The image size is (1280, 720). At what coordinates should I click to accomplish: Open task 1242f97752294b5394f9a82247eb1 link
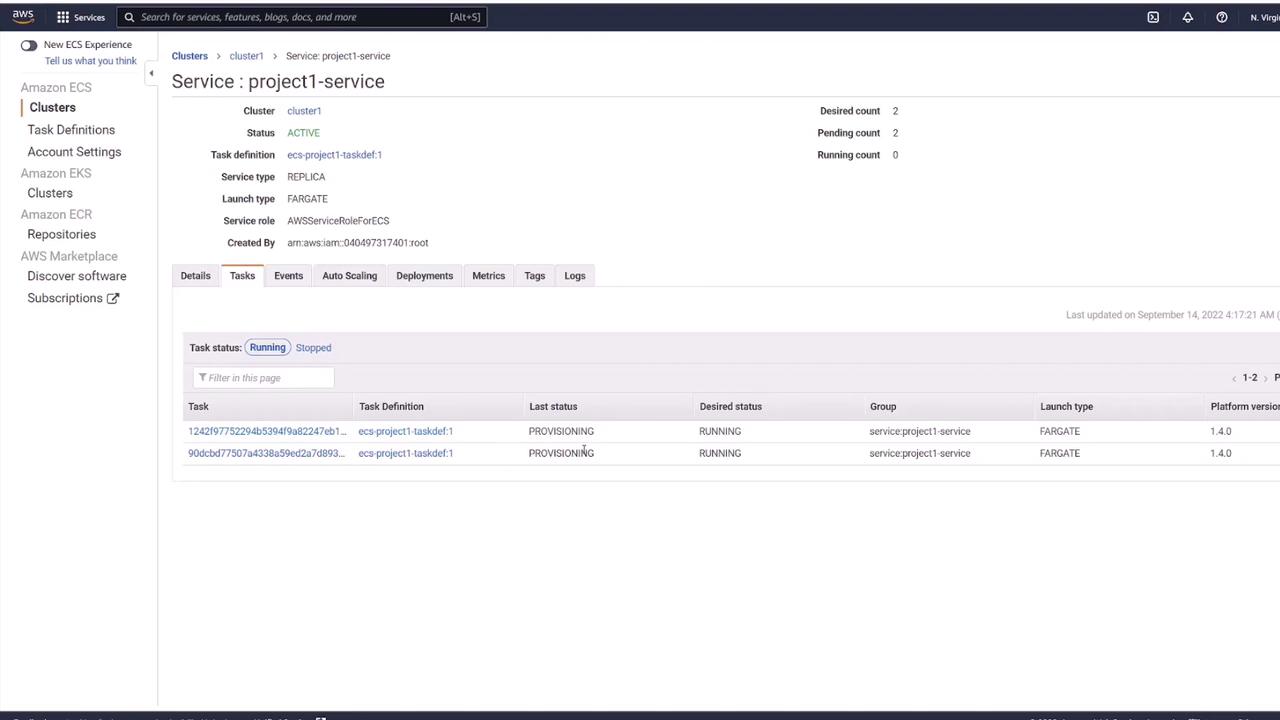(x=267, y=431)
